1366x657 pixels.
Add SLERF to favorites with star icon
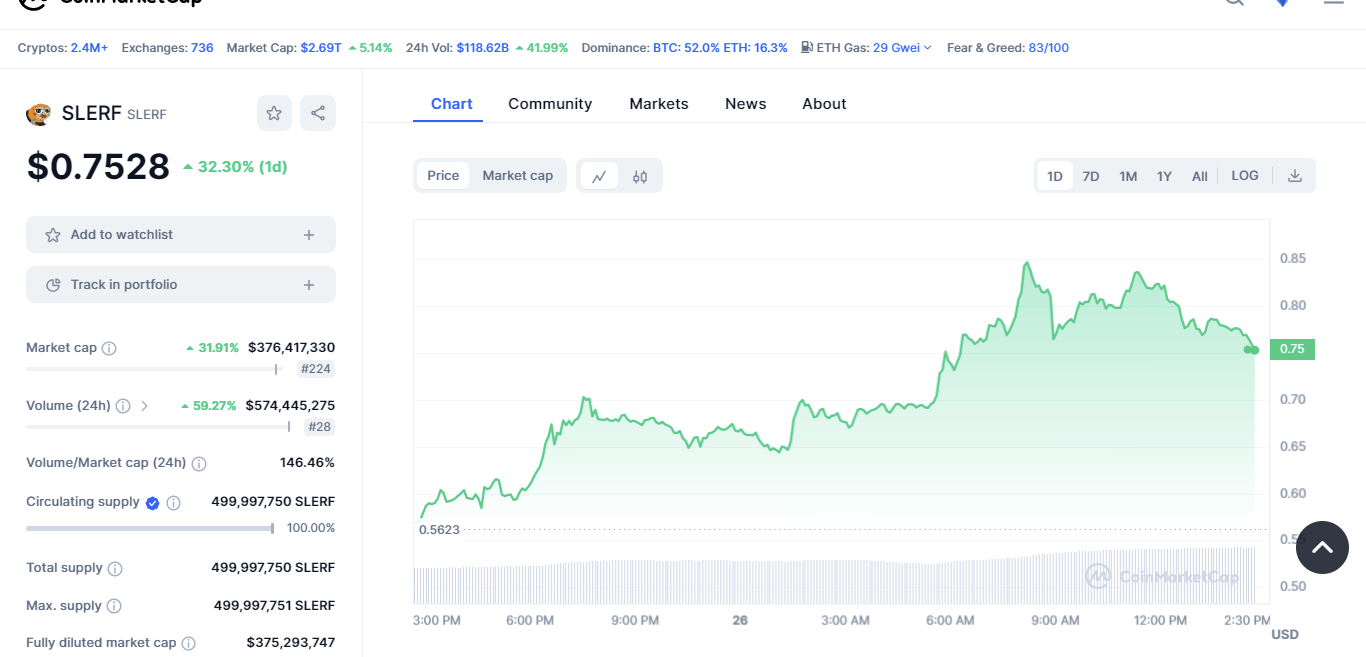(x=274, y=113)
